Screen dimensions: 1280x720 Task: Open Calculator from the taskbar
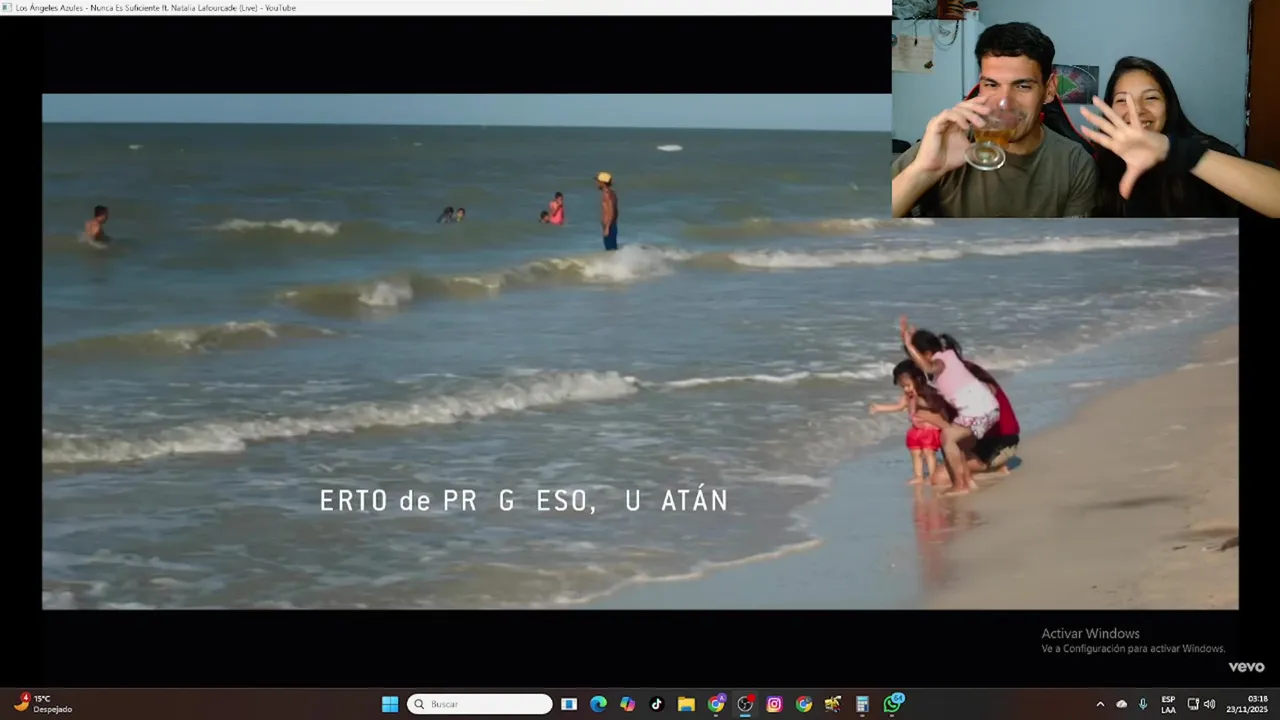coord(862,704)
